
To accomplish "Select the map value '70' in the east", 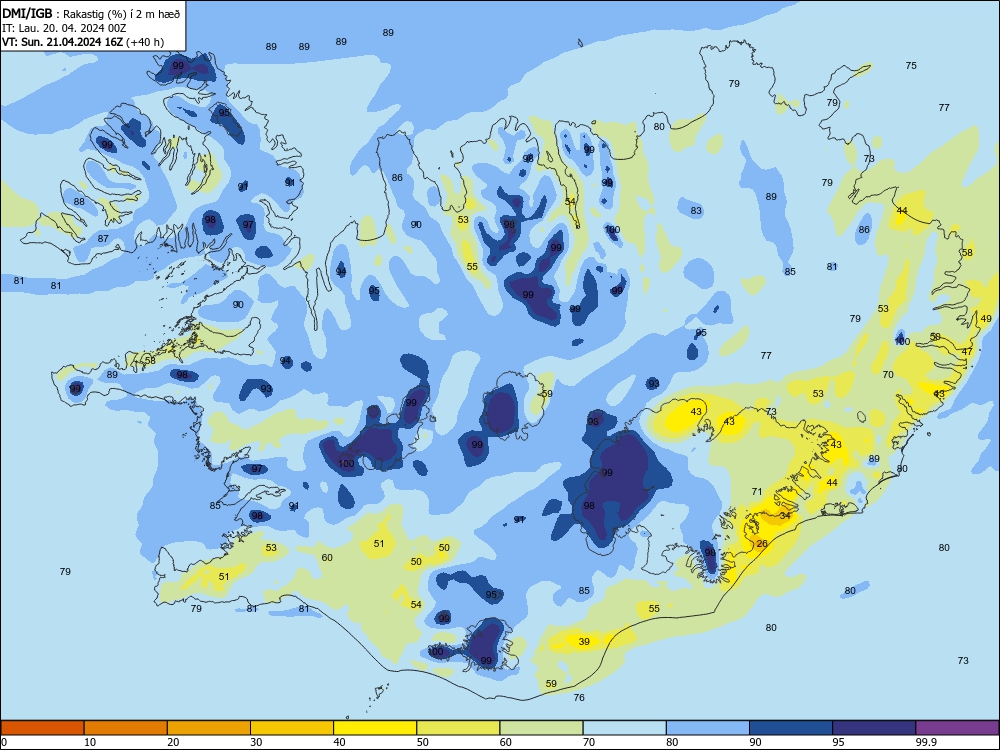I will click(888, 375).
